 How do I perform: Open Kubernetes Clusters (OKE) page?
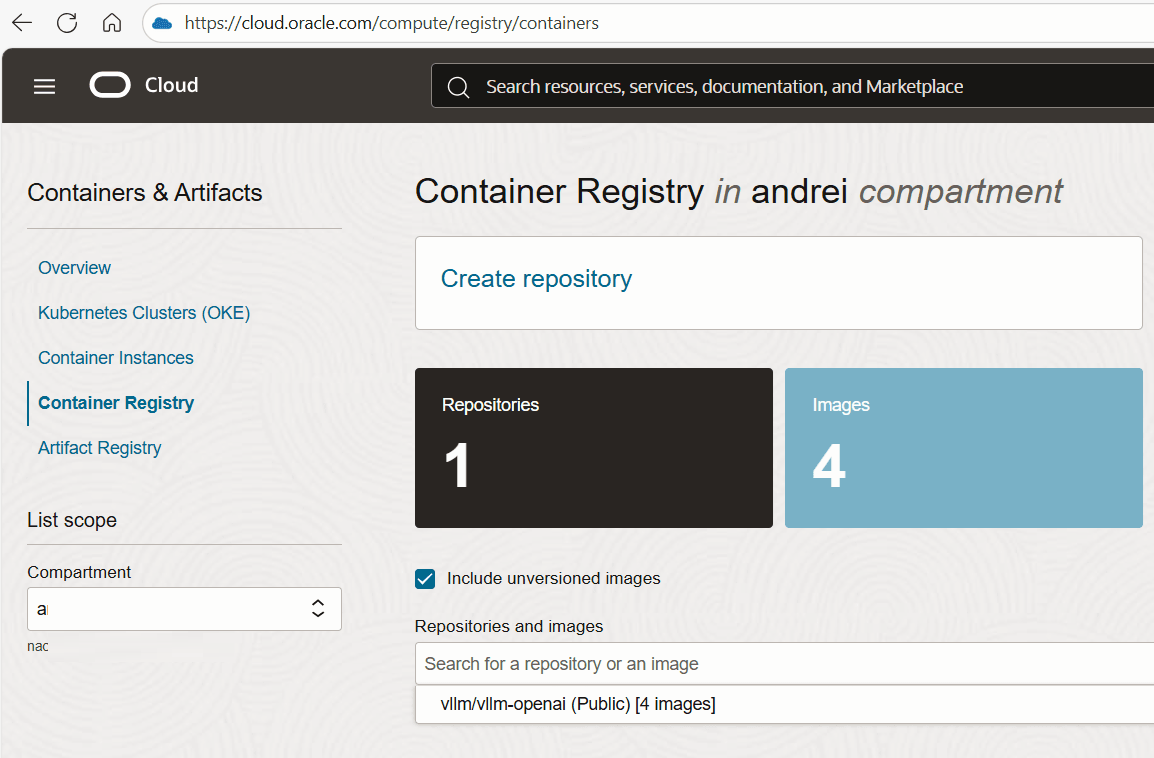pyautogui.click(x=144, y=313)
